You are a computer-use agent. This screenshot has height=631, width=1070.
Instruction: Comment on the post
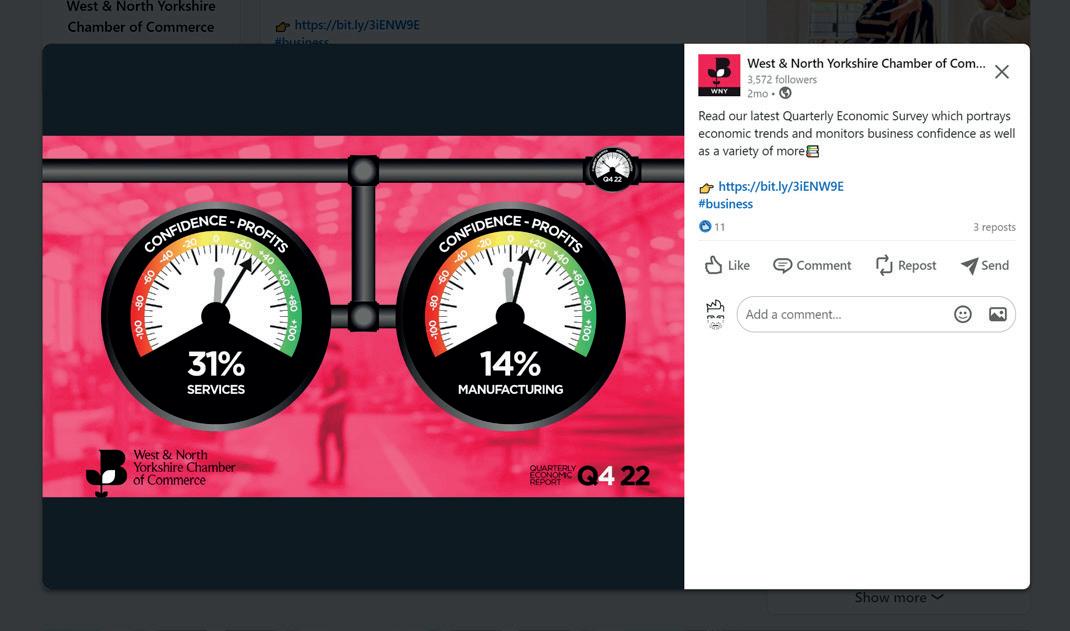[x=812, y=265]
